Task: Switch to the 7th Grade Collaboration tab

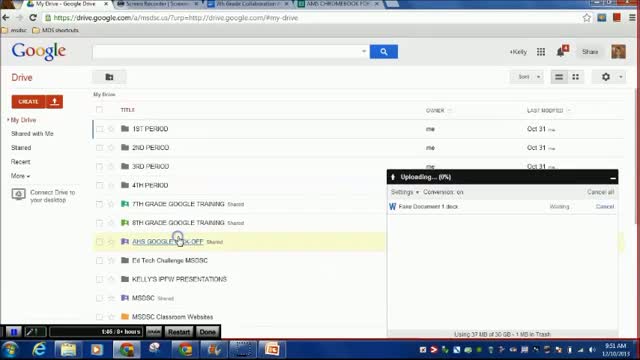Action: coord(248,4)
